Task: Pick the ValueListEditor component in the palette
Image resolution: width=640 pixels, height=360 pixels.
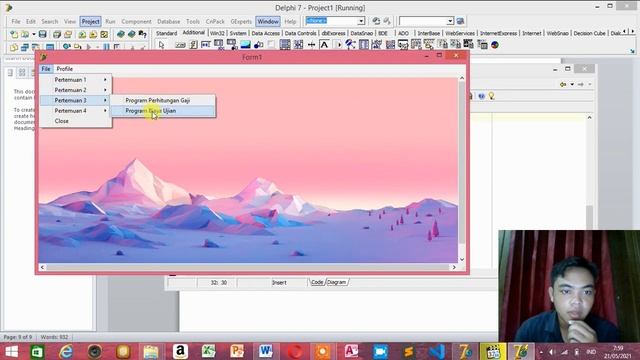Action: pos(364,45)
